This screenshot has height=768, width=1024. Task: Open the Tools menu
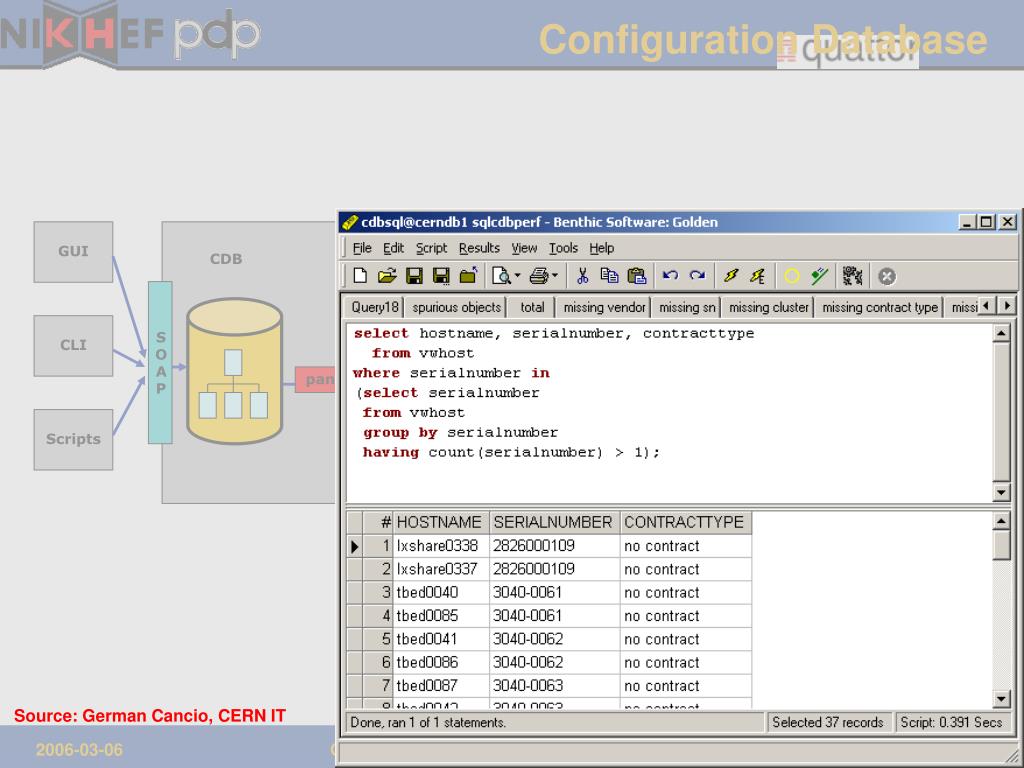point(563,248)
